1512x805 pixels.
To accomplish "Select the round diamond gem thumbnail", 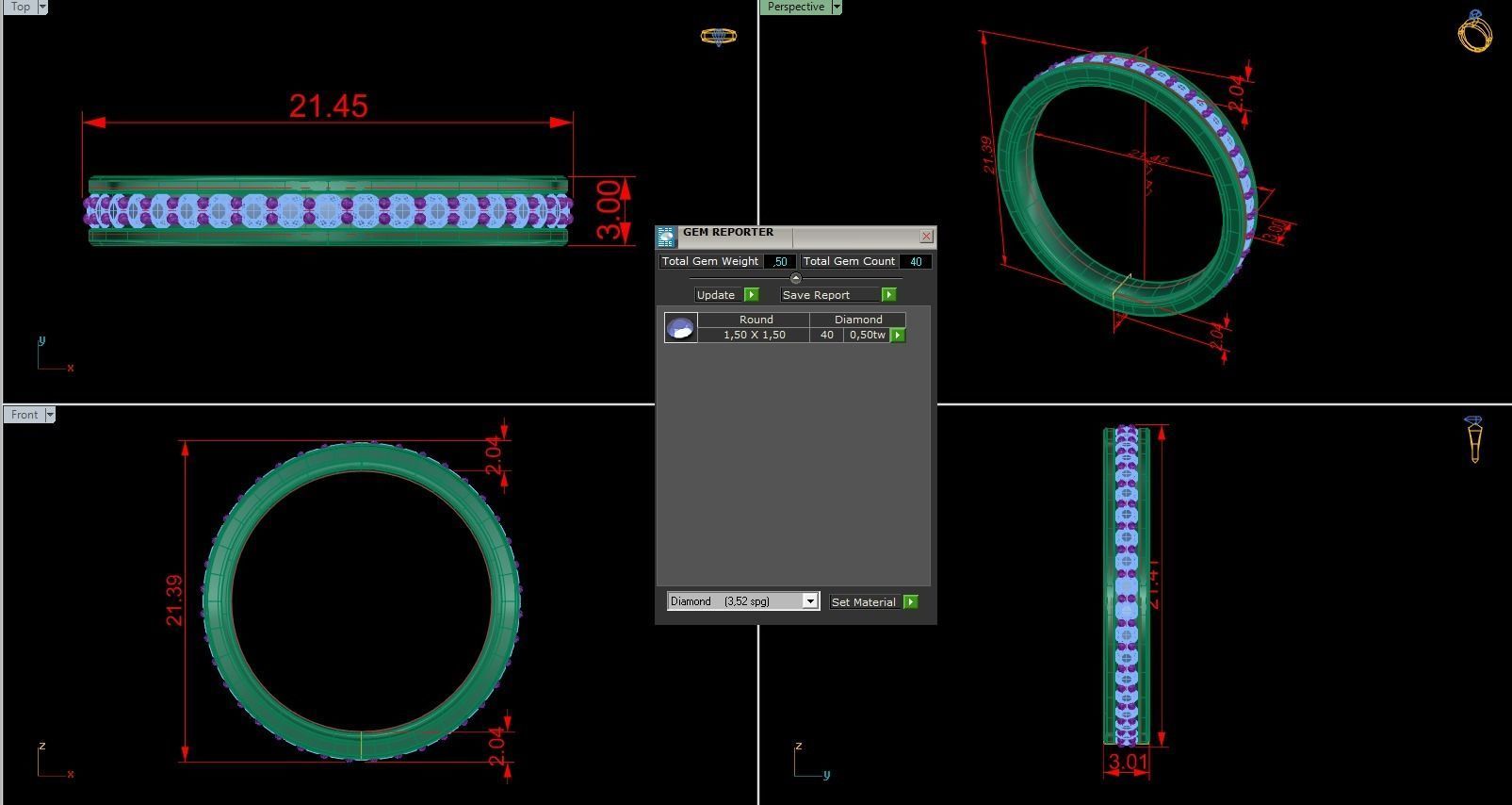I will tap(680, 327).
